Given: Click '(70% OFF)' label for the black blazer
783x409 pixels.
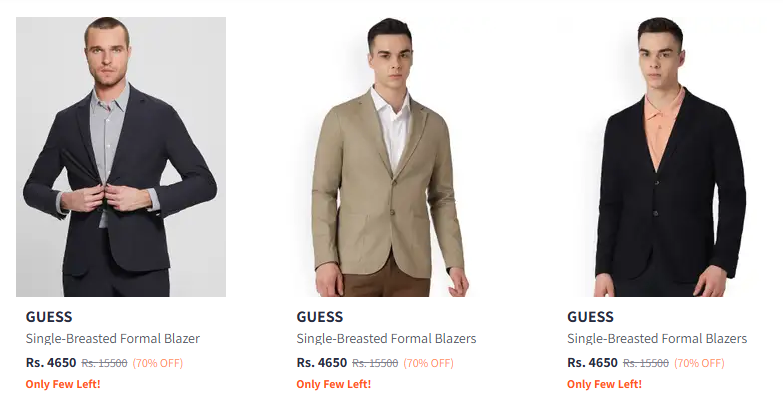Looking at the screenshot, I should [x=699, y=364].
